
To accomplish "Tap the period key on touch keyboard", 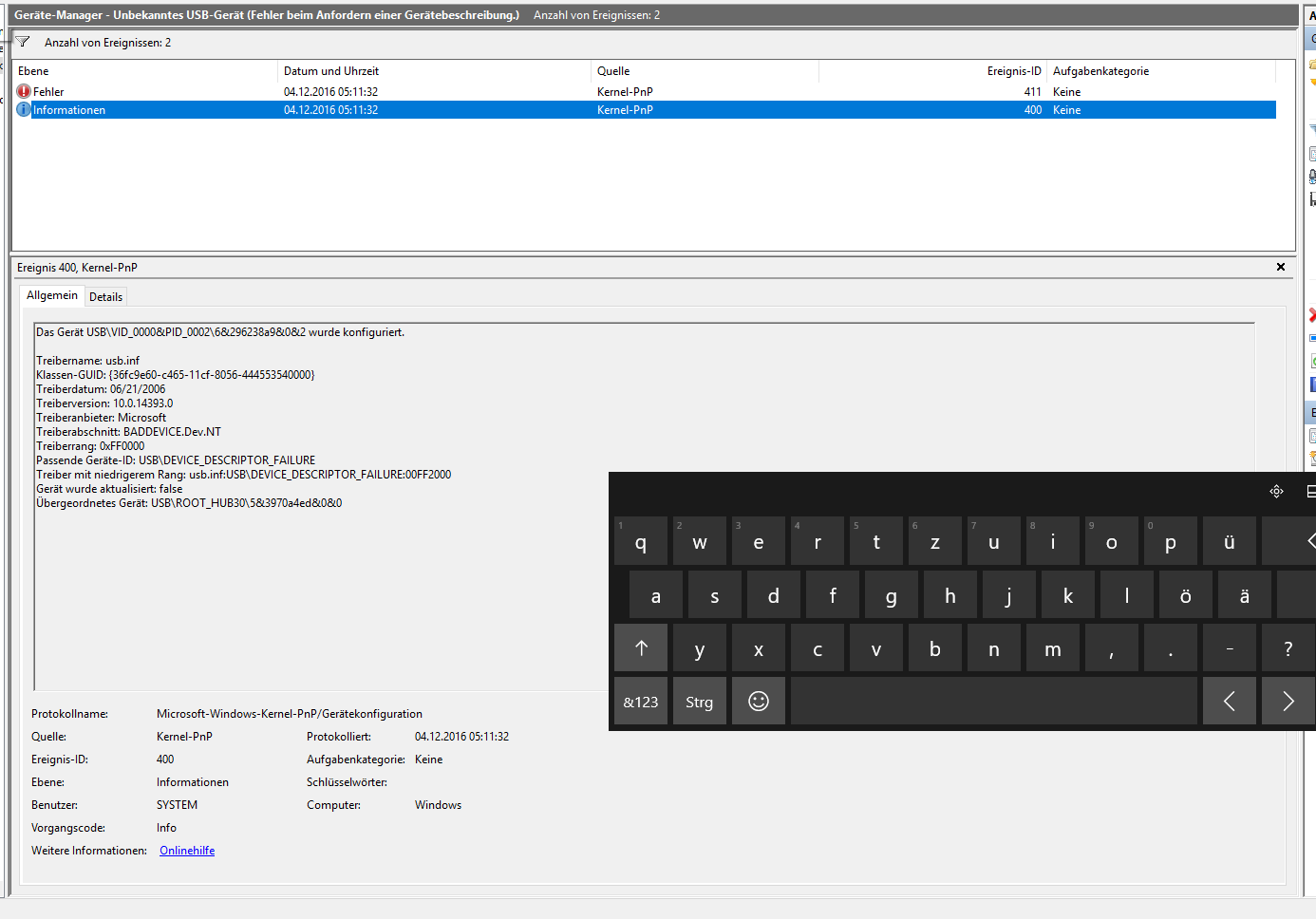I will pos(1171,648).
